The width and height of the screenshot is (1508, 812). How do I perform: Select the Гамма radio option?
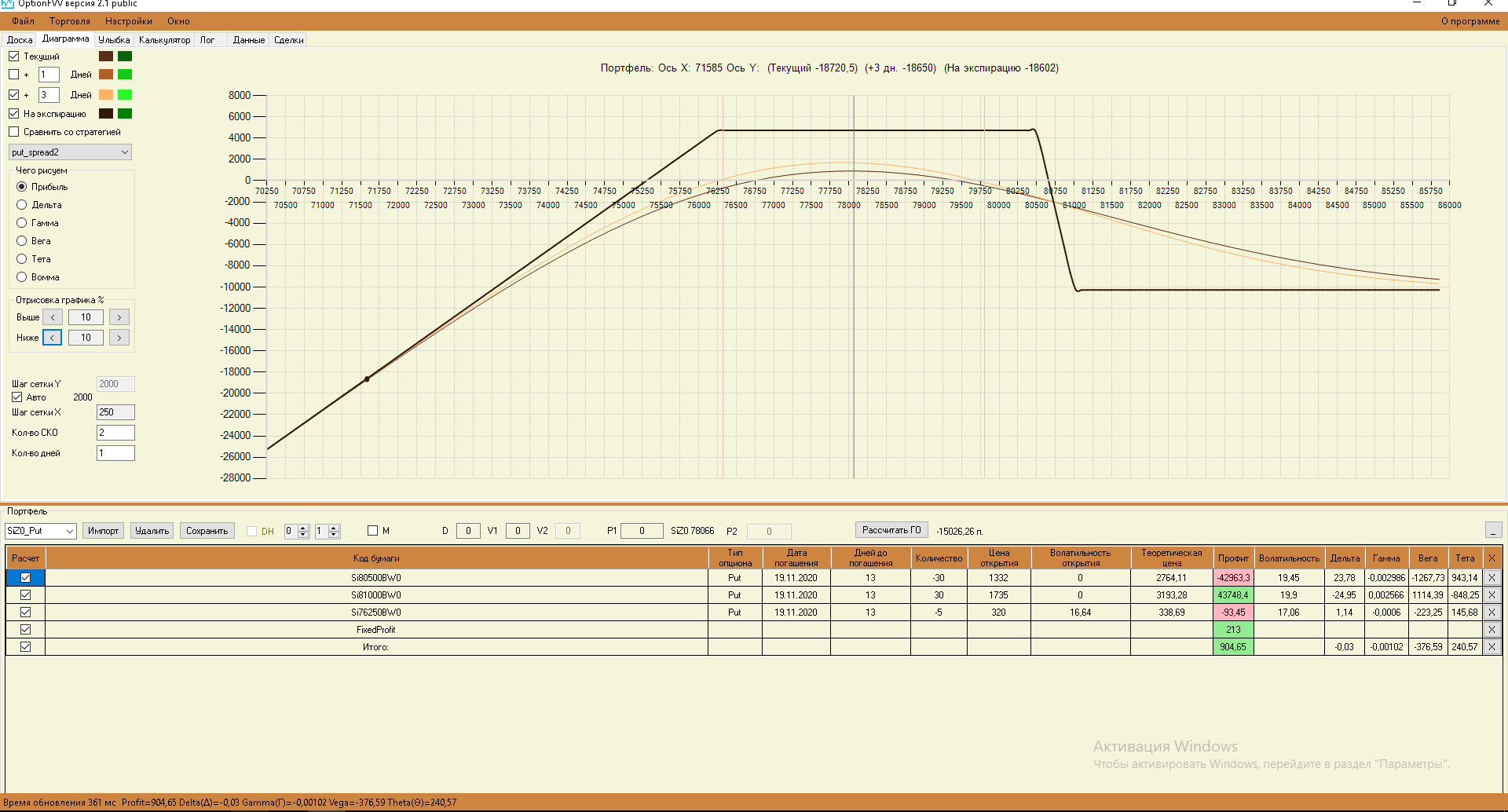point(22,223)
